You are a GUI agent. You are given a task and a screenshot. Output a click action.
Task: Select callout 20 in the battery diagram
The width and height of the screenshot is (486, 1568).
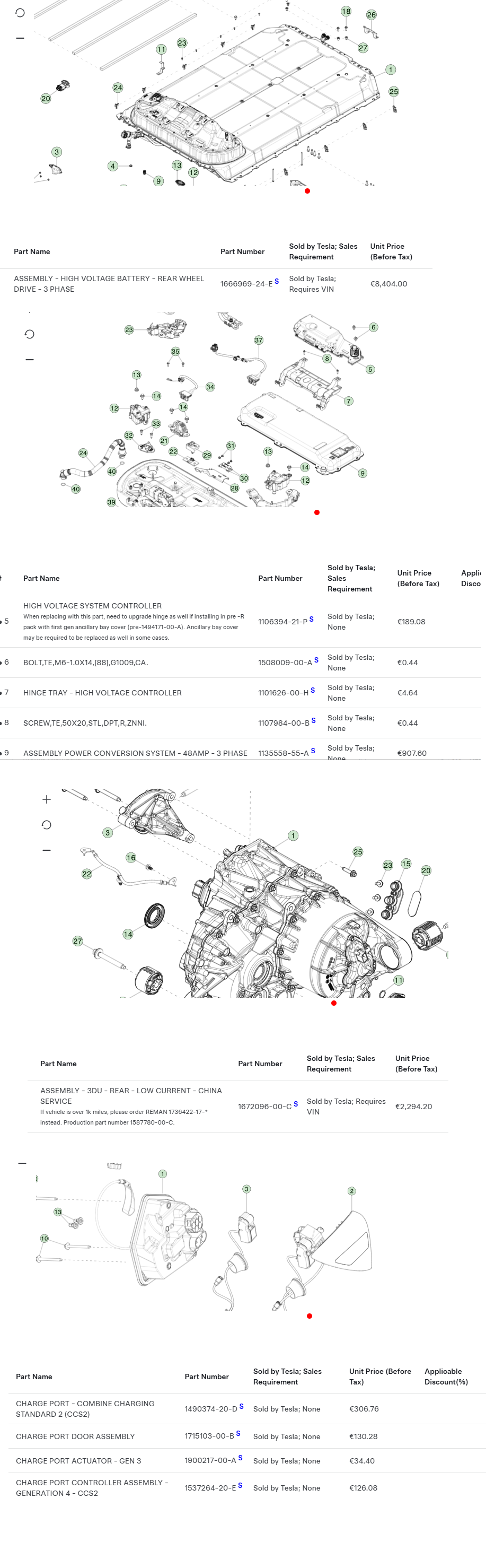click(46, 99)
